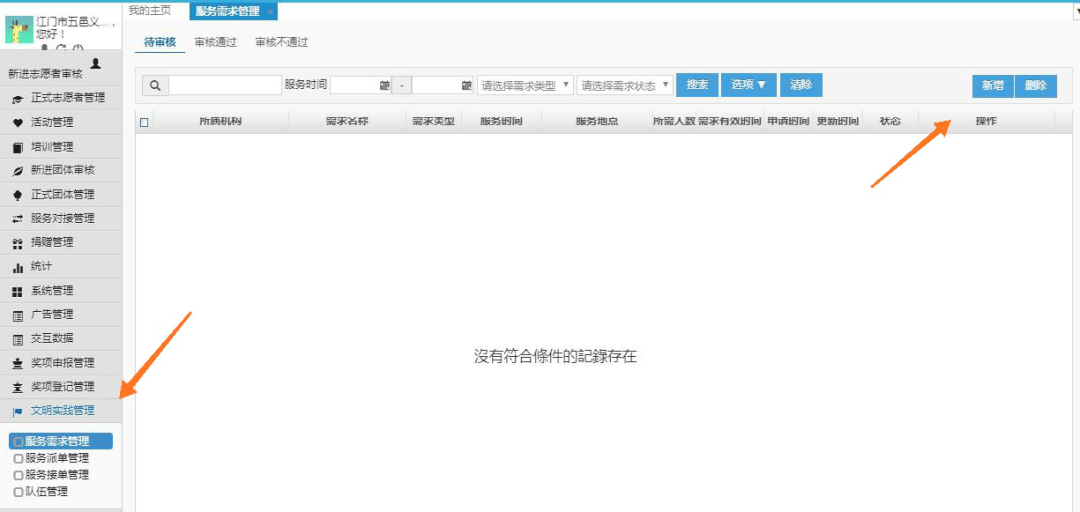Toggle the 服务接单管理 sidebar checkbox
Viewport: 1080px width, 512px height.
tap(19, 475)
